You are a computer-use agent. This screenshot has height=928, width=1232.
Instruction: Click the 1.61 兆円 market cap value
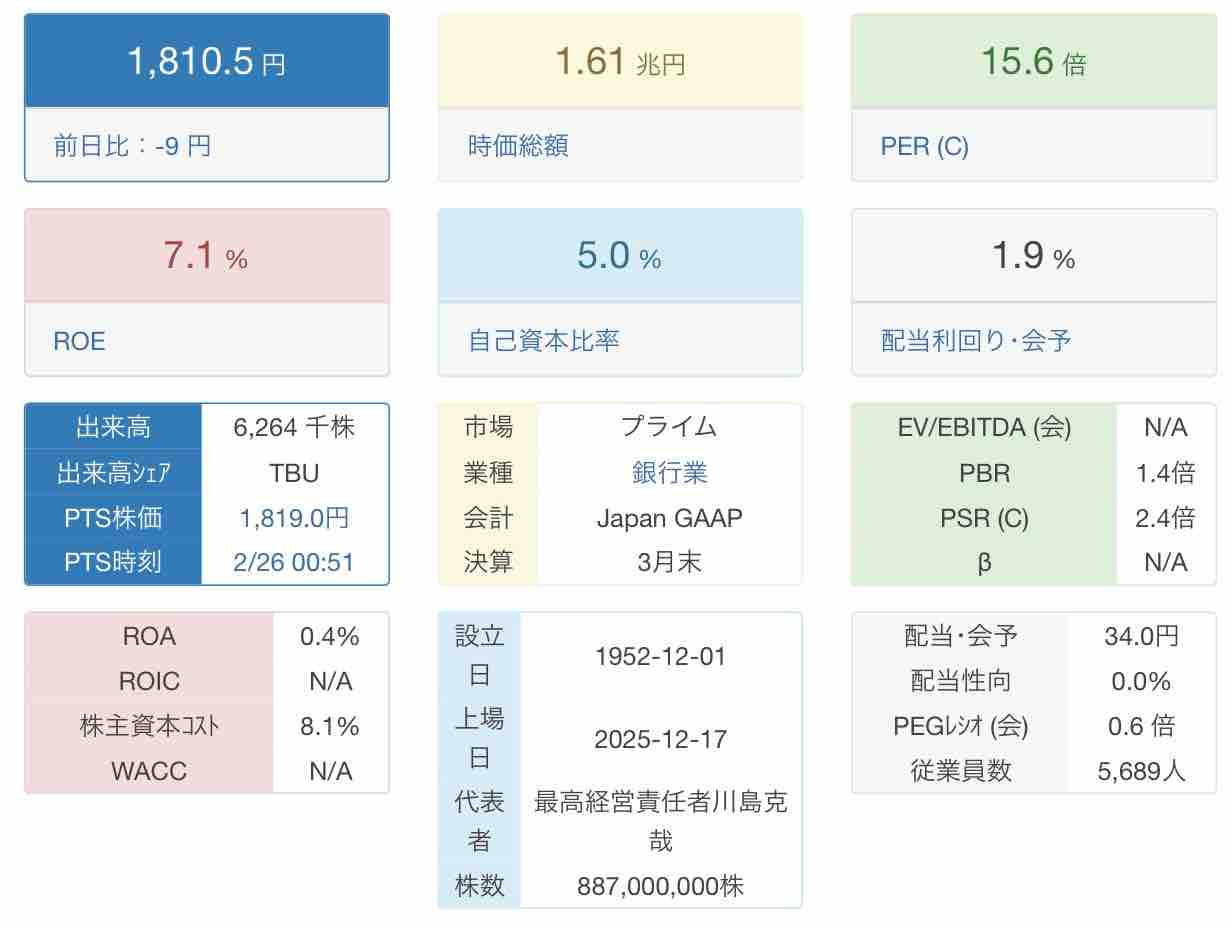pyautogui.click(x=620, y=62)
